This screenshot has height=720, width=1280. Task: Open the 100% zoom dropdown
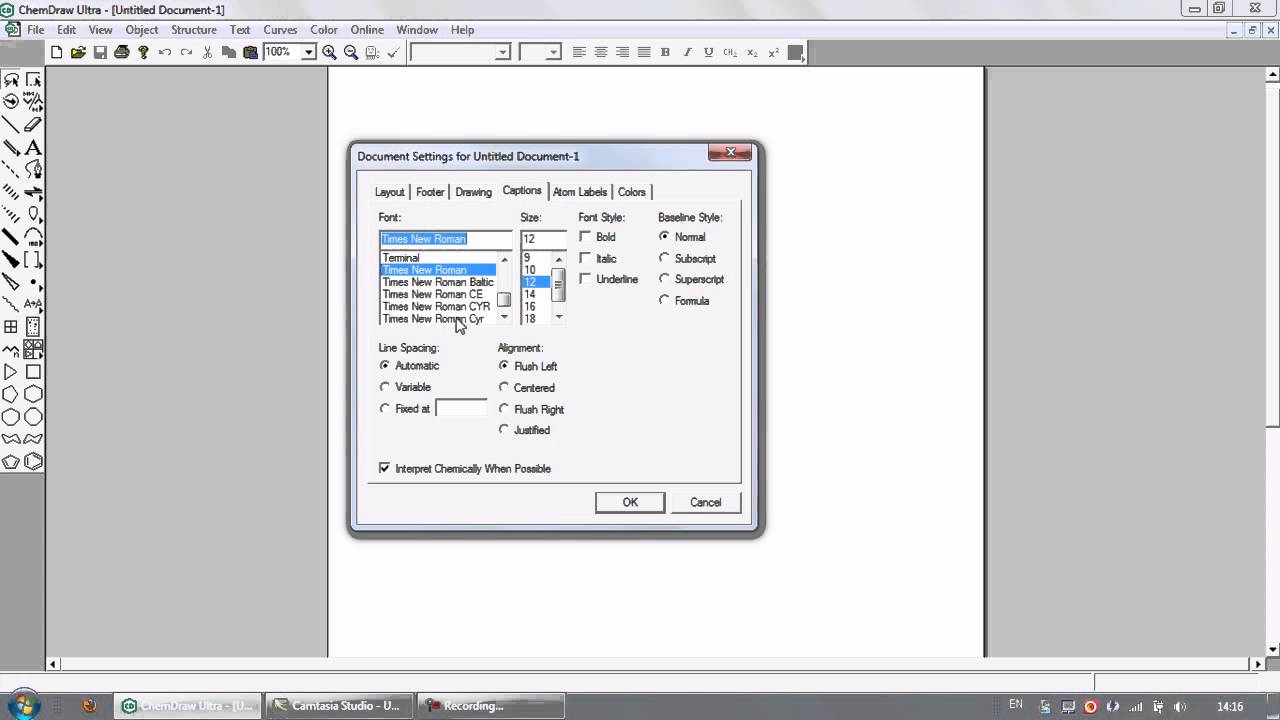308,52
